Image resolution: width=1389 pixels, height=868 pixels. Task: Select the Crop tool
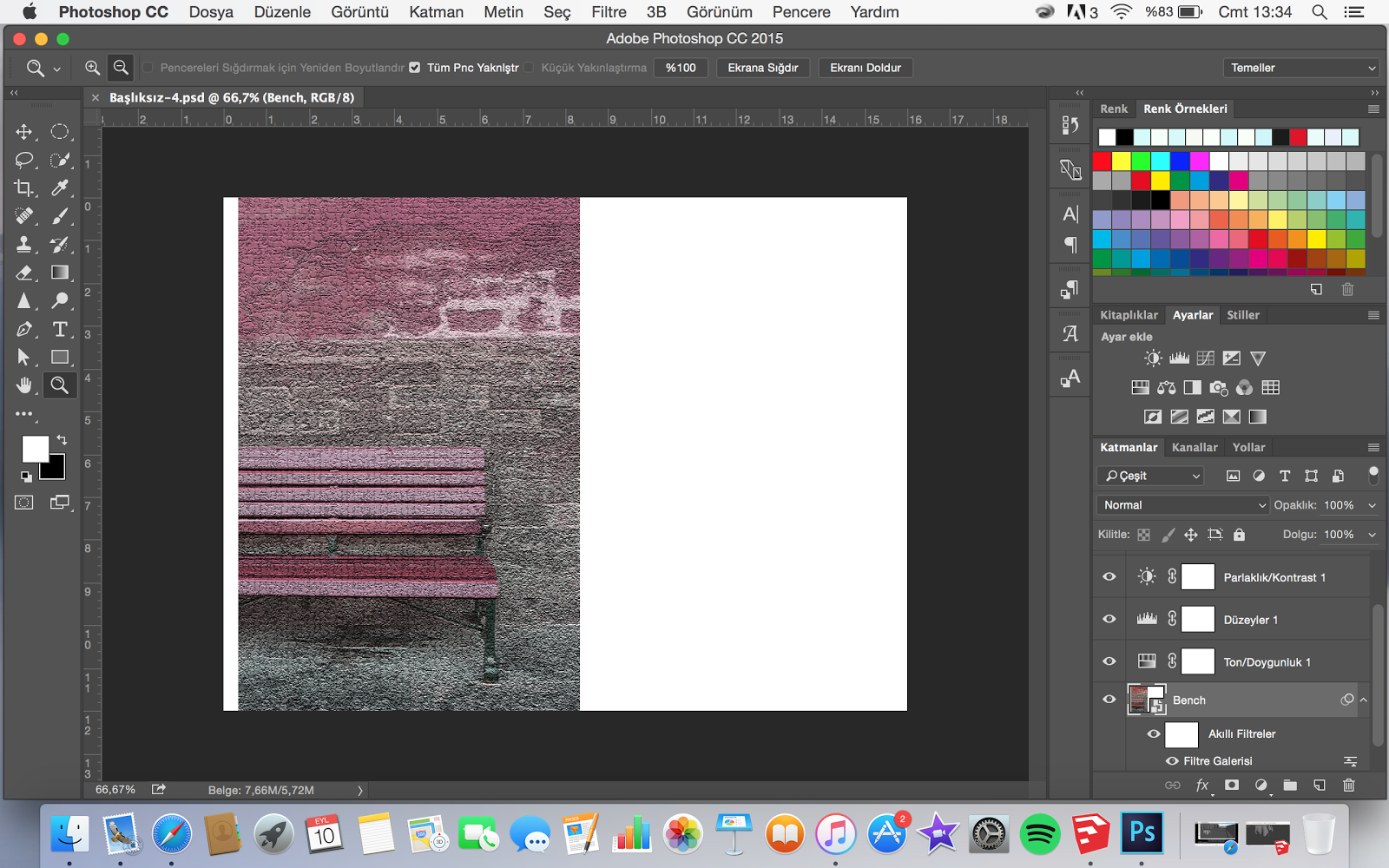(x=24, y=188)
